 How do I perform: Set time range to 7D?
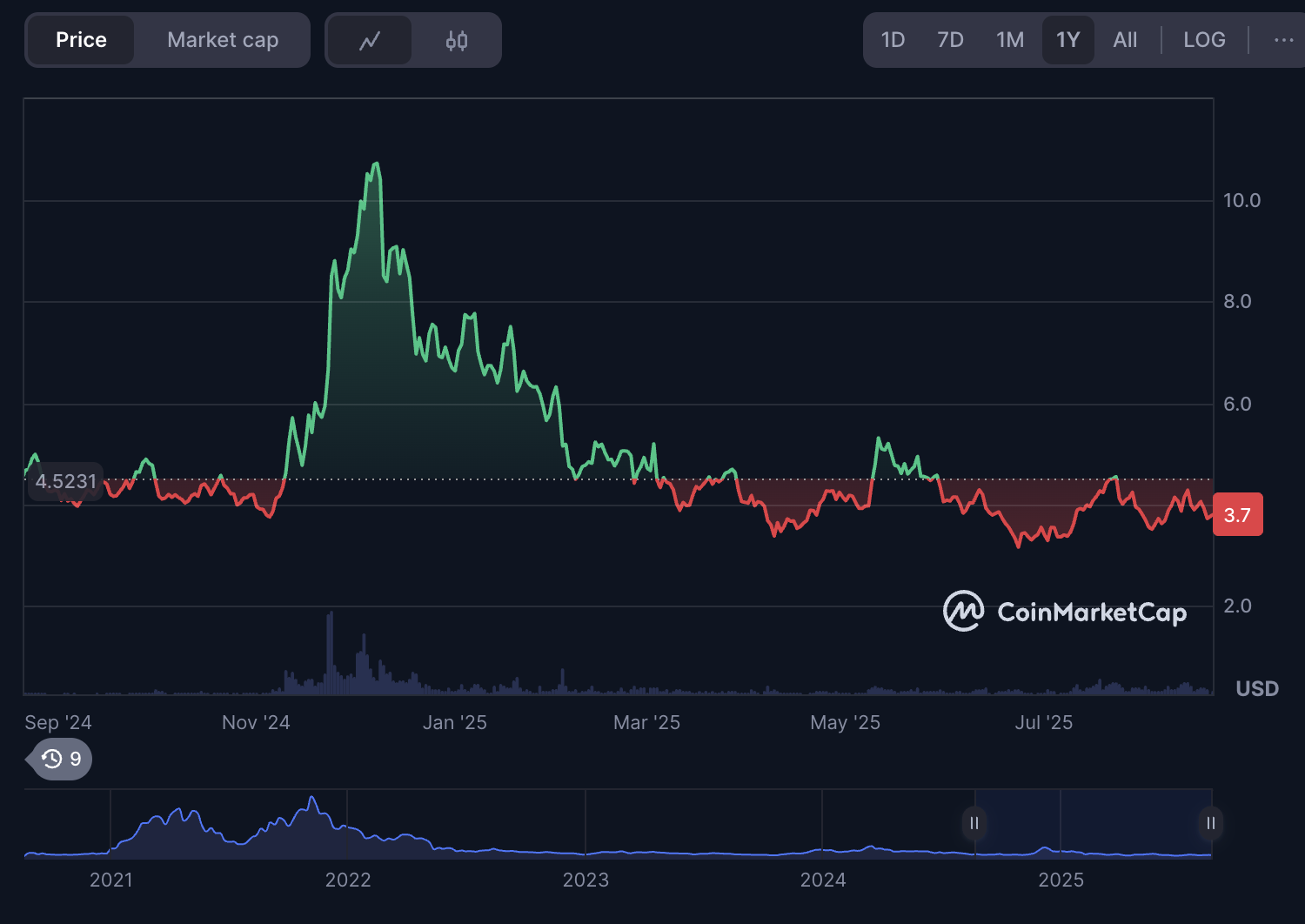click(x=950, y=40)
